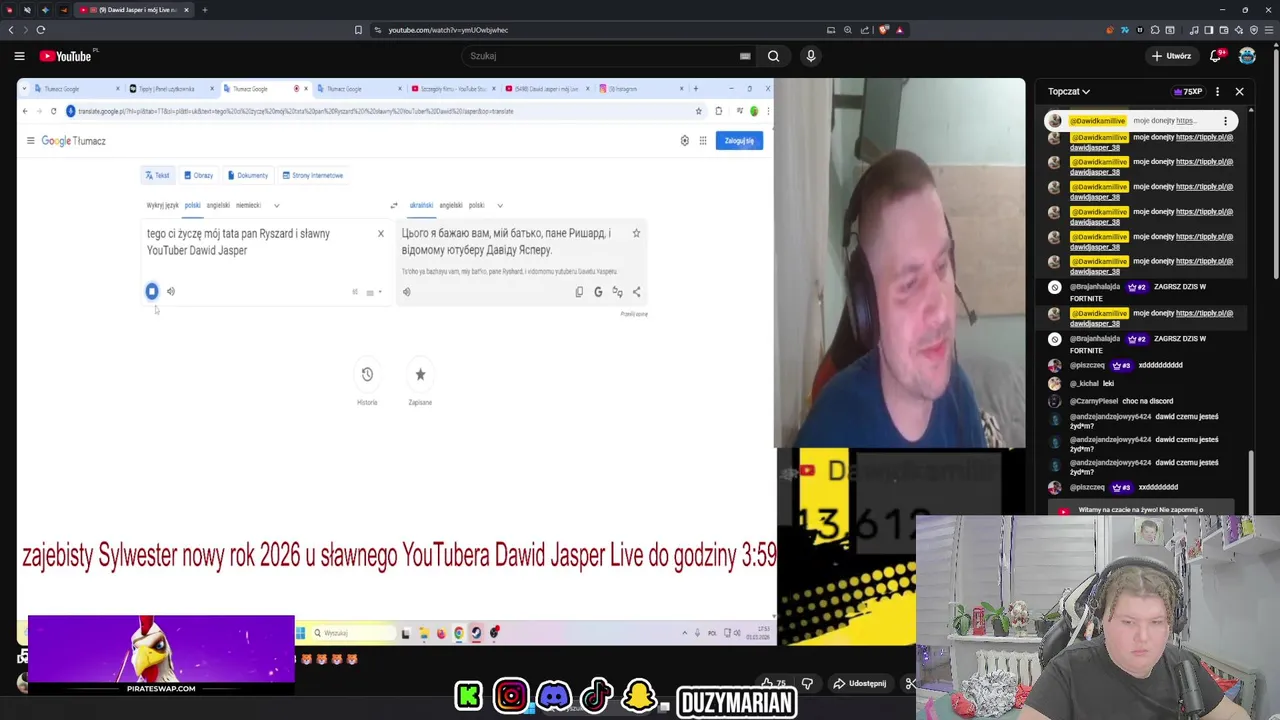Close the live chat panel

1239,91
